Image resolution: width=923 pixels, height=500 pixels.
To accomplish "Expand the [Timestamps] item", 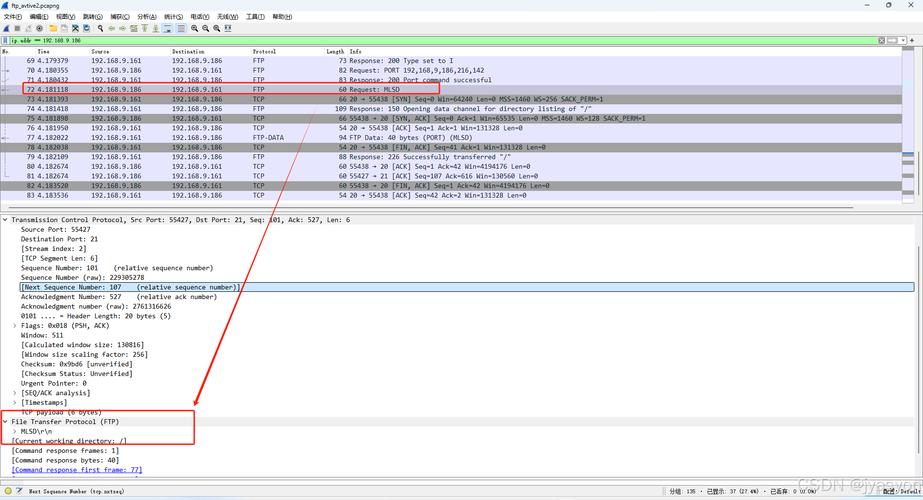I will coord(15,403).
